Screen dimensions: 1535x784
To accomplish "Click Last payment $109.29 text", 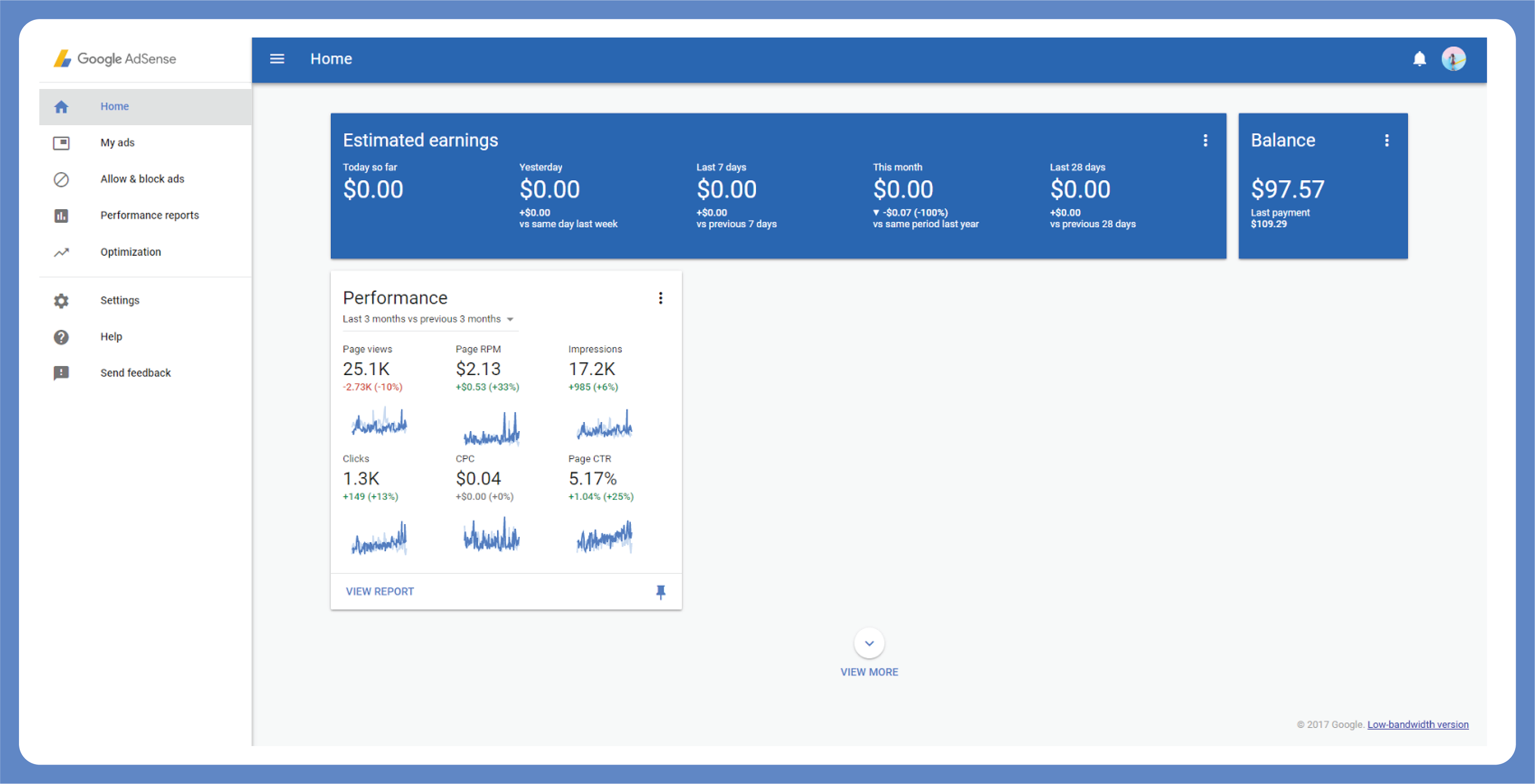I will pos(1281,219).
